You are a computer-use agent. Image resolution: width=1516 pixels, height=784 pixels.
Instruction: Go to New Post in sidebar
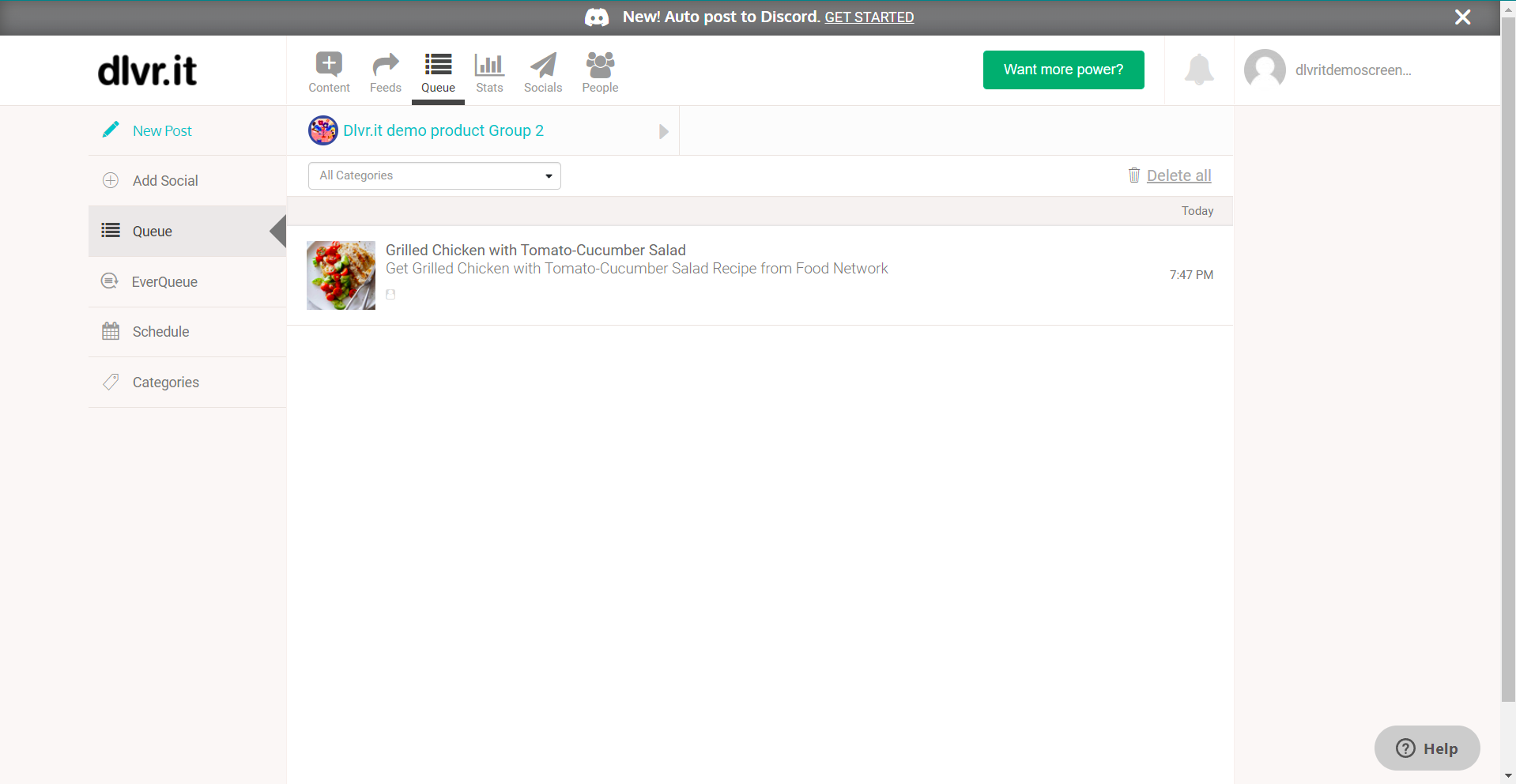click(x=162, y=131)
